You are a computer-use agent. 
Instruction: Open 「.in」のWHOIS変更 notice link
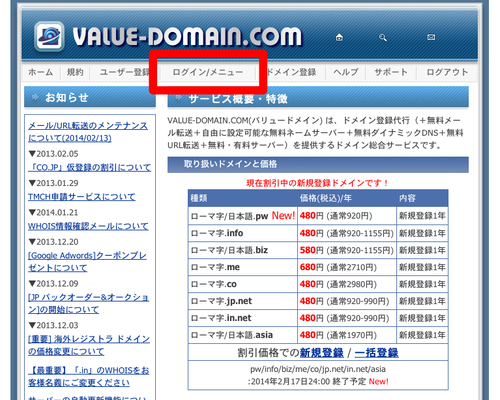(89, 376)
